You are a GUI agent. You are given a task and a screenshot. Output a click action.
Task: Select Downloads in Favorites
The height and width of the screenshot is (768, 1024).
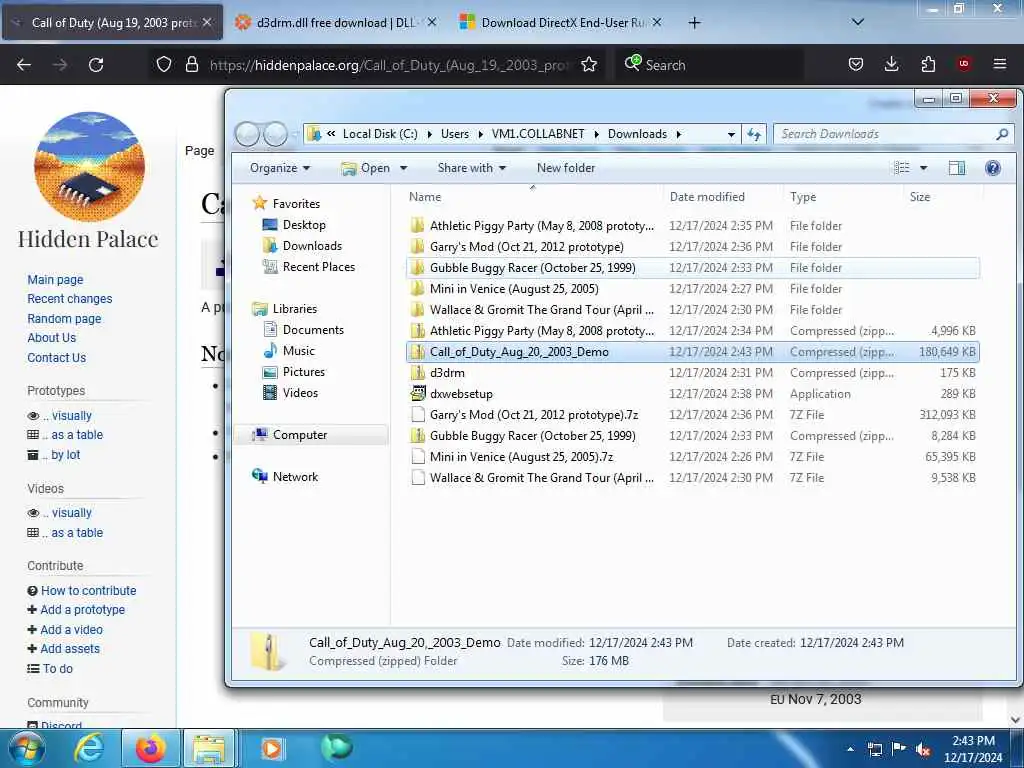(x=312, y=246)
